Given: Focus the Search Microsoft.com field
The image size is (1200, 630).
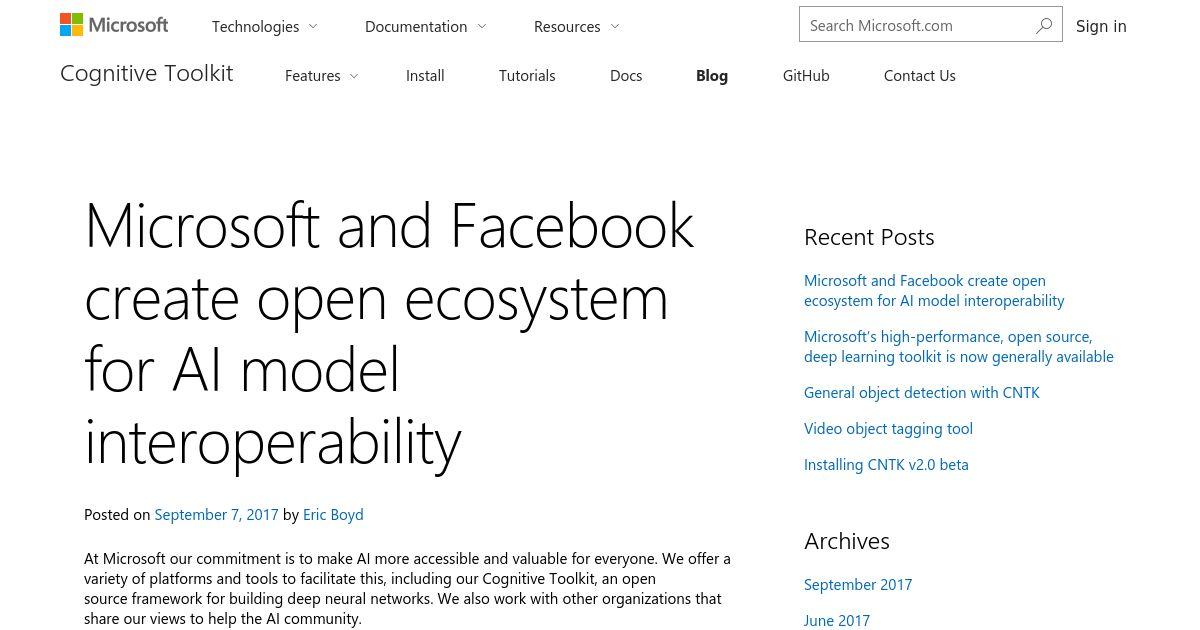Looking at the screenshot, I should (917, 25).
